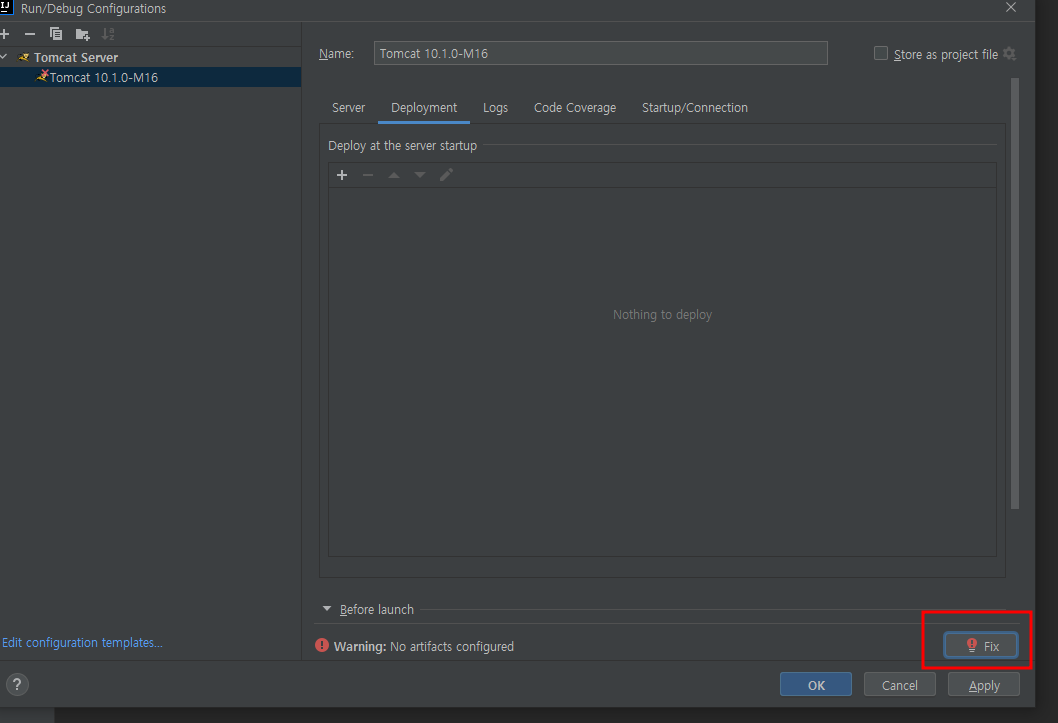1058x723 pixels.
Task: Switch to the Server tab
Action: coord(348,108)
